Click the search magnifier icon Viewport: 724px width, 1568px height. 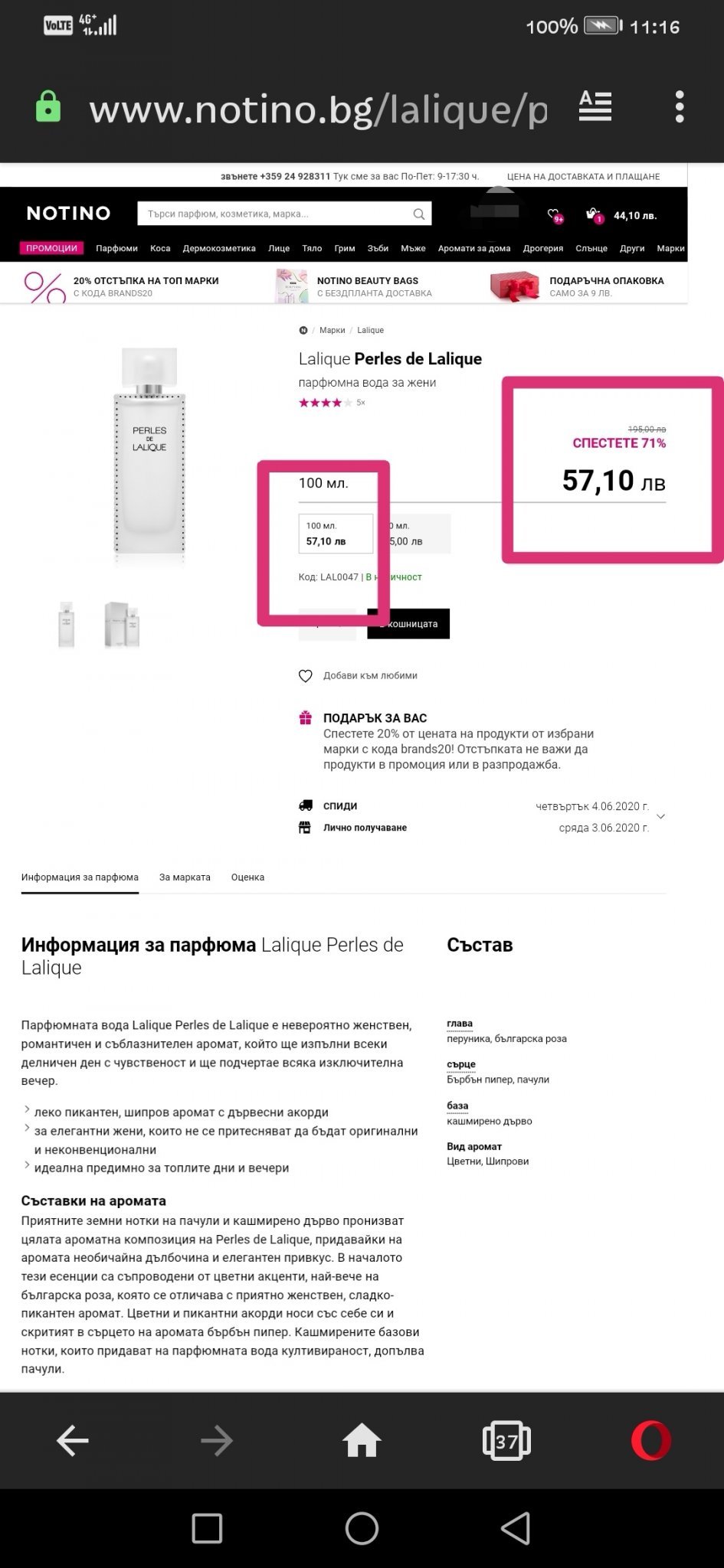pyautogui.click(x=419, y=214)
